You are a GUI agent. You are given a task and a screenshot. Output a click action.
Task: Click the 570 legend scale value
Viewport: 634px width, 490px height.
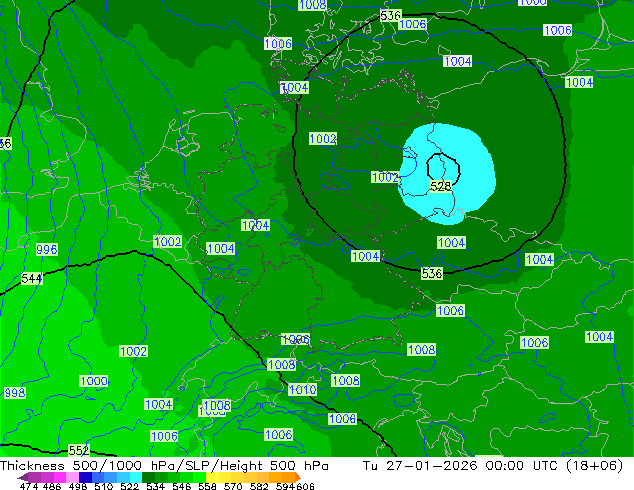coord(233,486)
